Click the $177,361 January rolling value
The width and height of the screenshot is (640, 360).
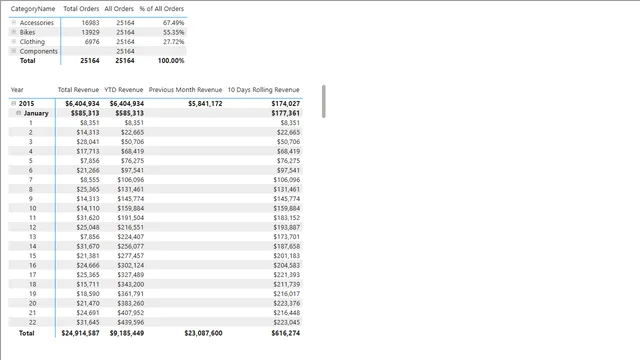click(x=286, y=113)
